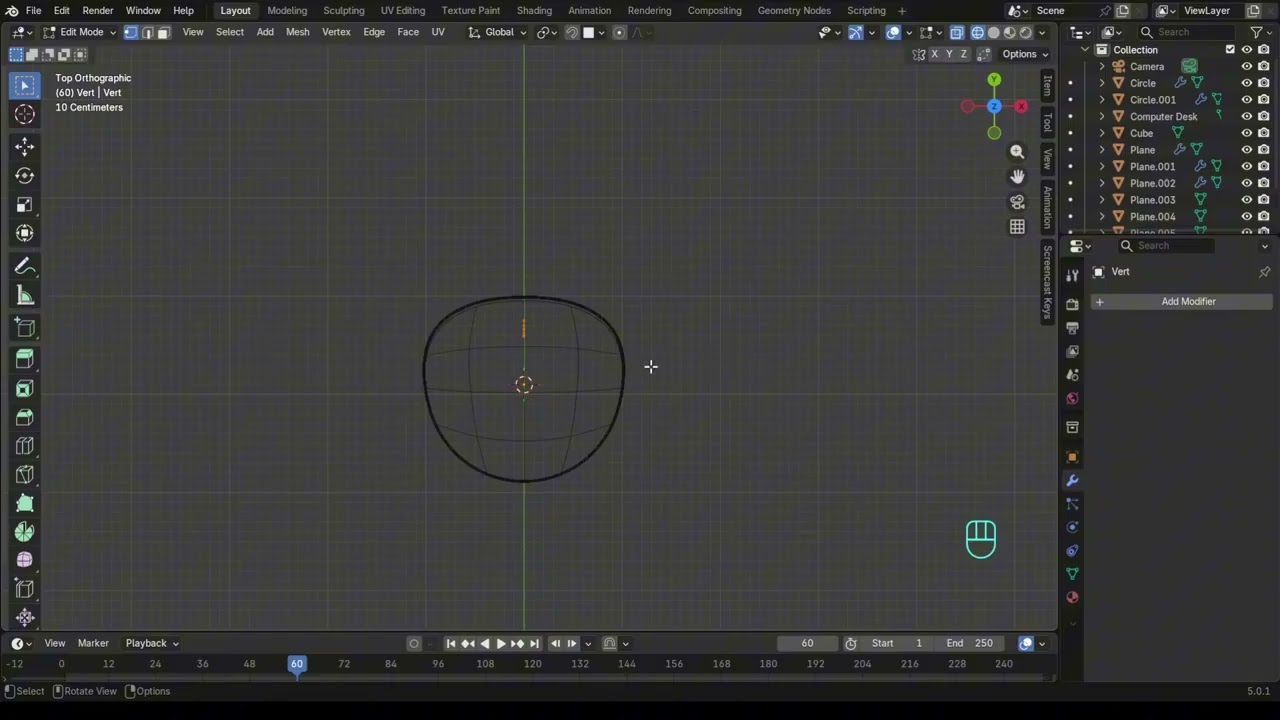Screen dimensions: 1280x720
Task: Select the Measure tool
Action: (x=25, y=296)
